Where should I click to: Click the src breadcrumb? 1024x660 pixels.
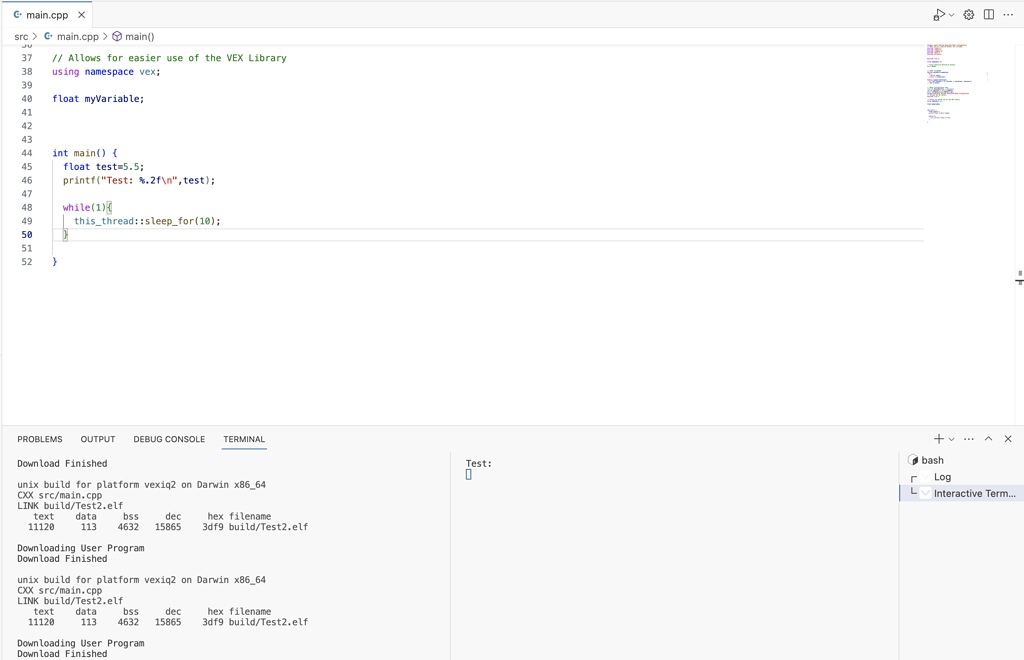click(22, 37)
